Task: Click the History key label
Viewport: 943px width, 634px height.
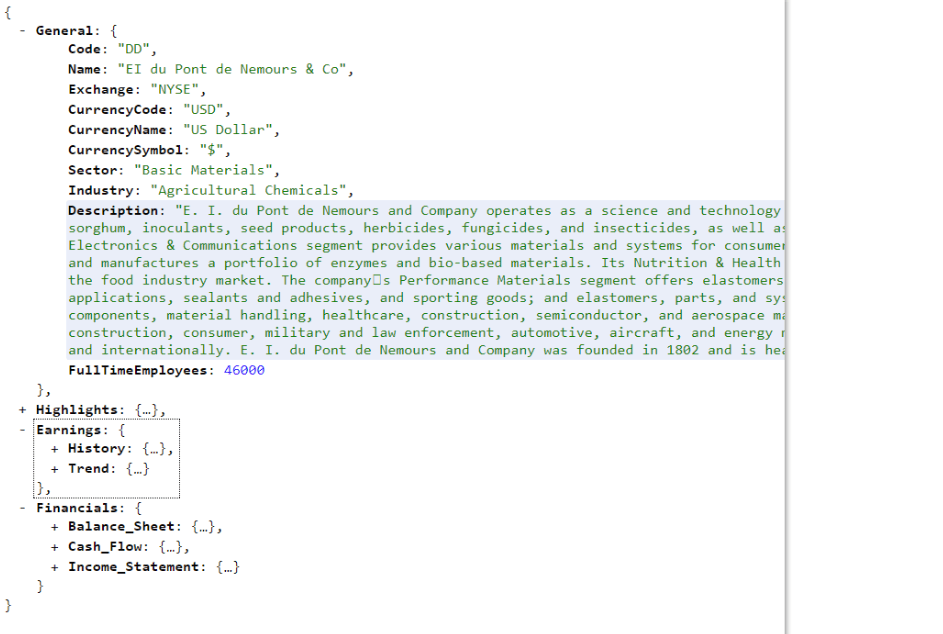Action: (96, 449)
